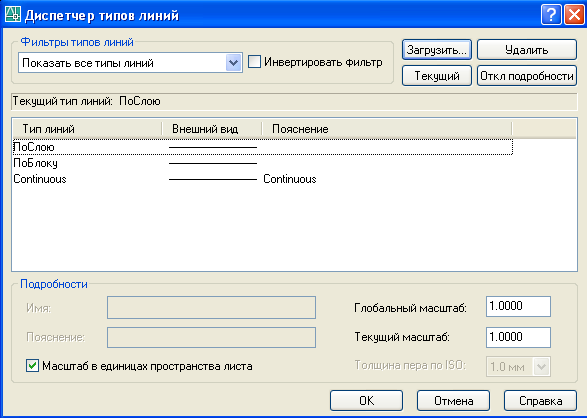Select the ПоБлоку linetype row
This screenshot has height=418, width=587.
(x=262, y=163)
